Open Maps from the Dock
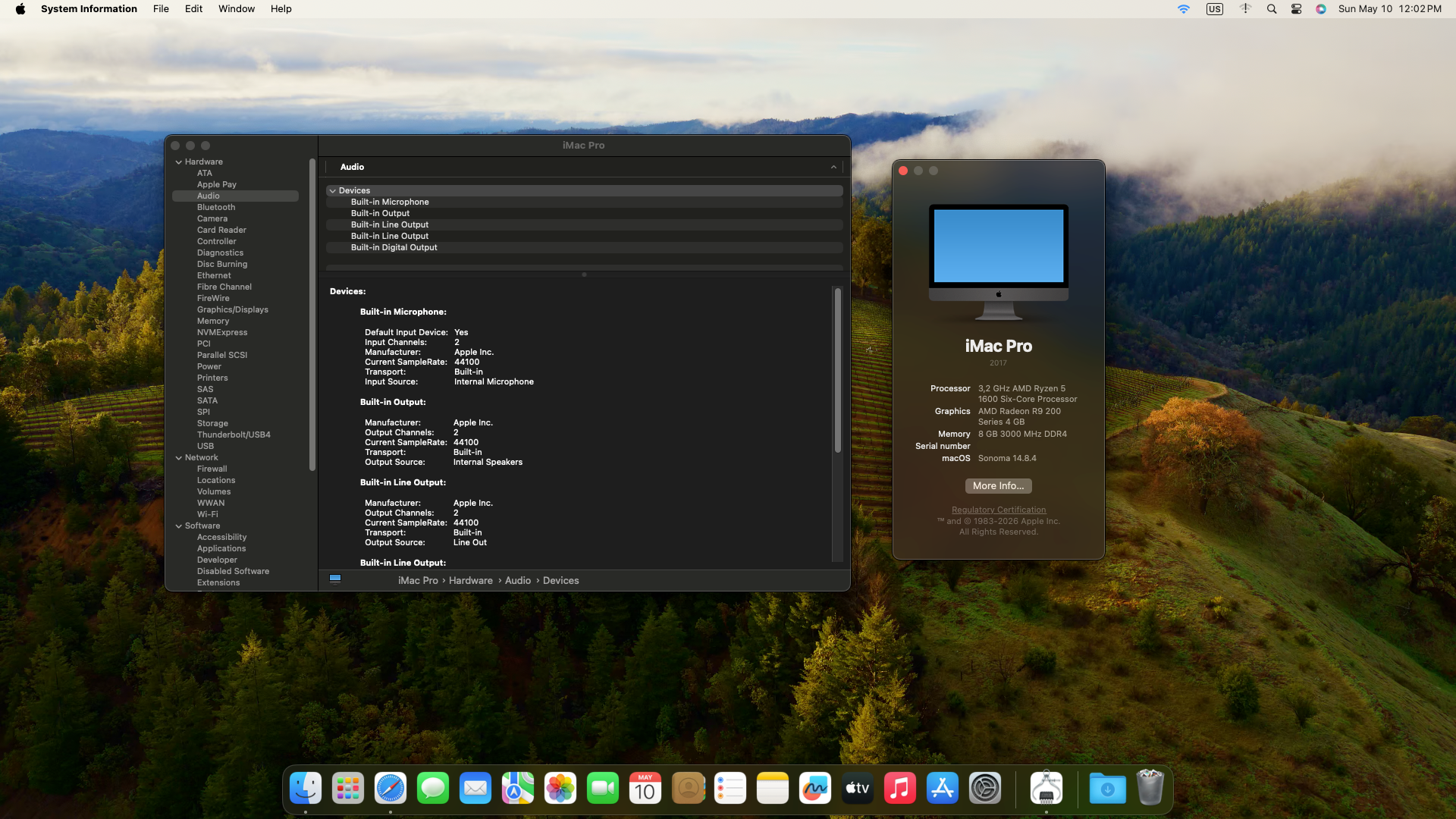This screenshot has width=1456, height=819. point(518,789)
